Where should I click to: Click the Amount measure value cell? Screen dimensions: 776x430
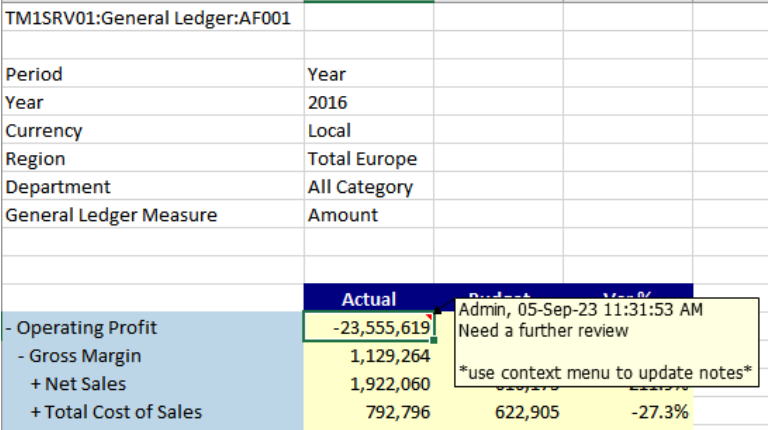[x=369, y=215]
